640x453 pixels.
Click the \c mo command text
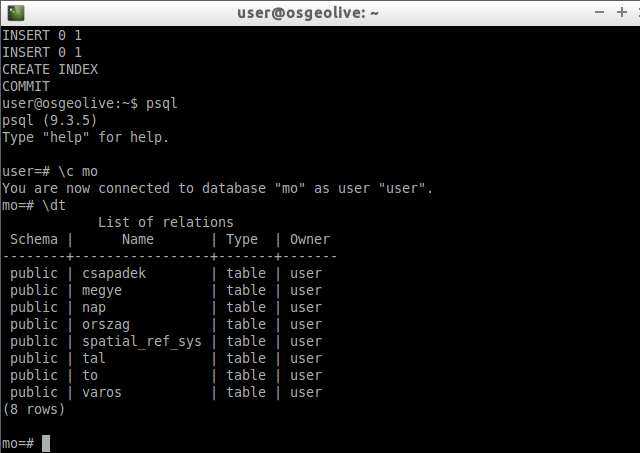coord(78,171)
